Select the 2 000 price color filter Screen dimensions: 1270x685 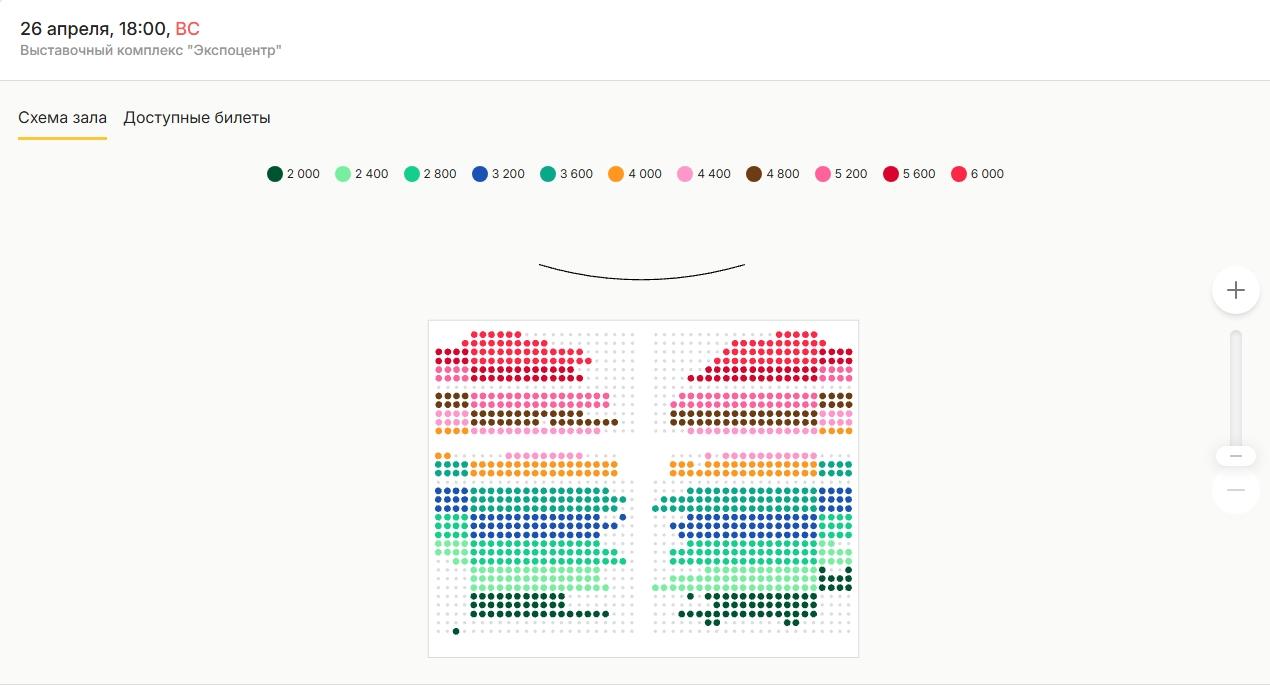[275, 174]
